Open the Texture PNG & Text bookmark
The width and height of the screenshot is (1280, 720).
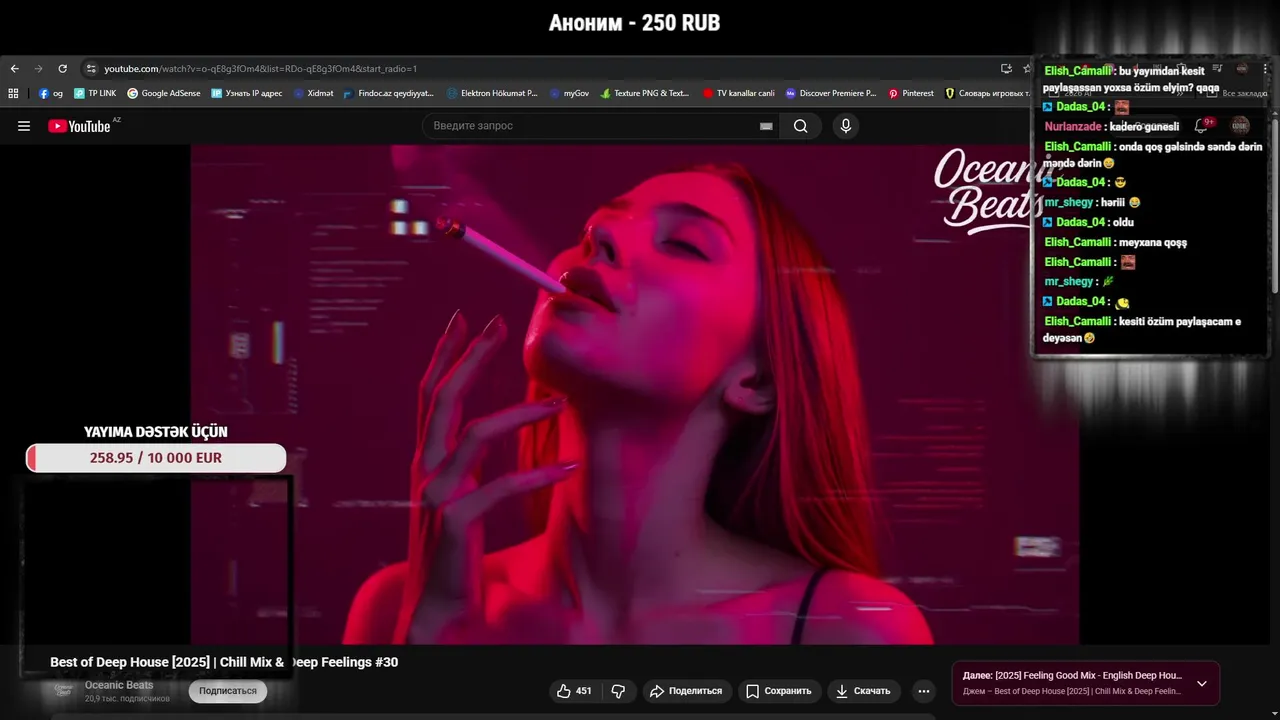pos(645,93)
